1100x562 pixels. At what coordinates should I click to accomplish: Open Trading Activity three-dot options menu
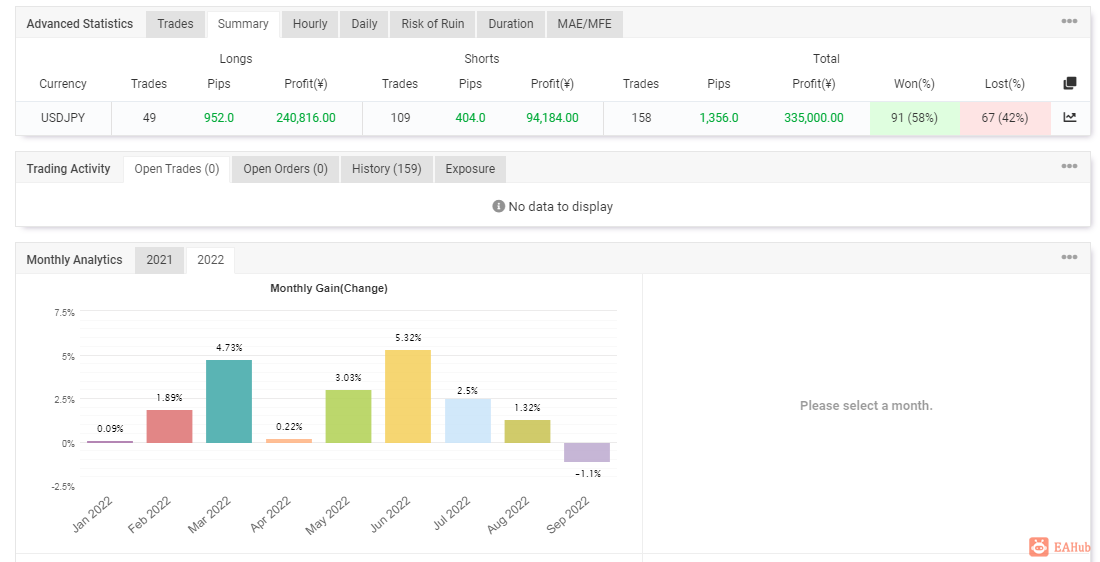1069,167
